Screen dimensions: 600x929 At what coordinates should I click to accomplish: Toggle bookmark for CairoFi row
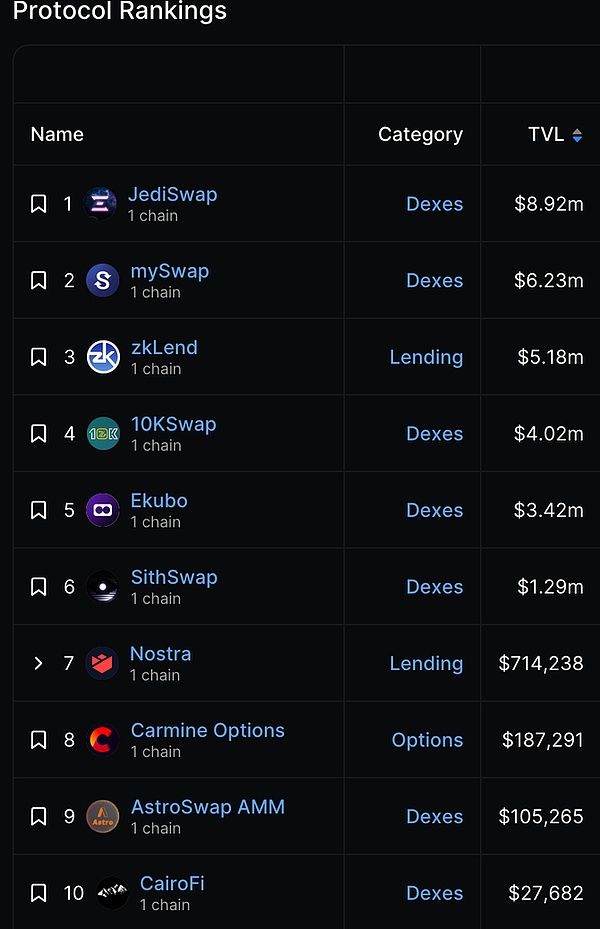point(38,893)
